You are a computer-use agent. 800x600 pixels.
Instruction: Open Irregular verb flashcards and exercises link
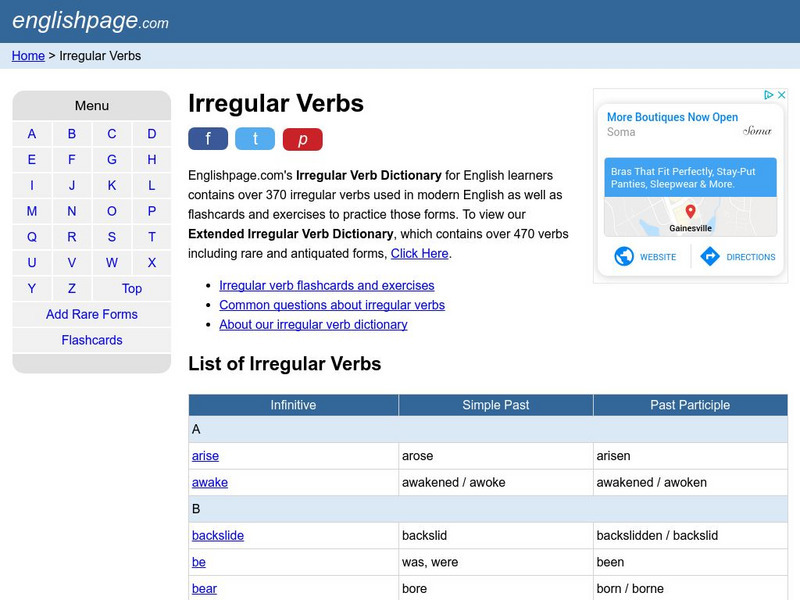(x=327, y=285)
